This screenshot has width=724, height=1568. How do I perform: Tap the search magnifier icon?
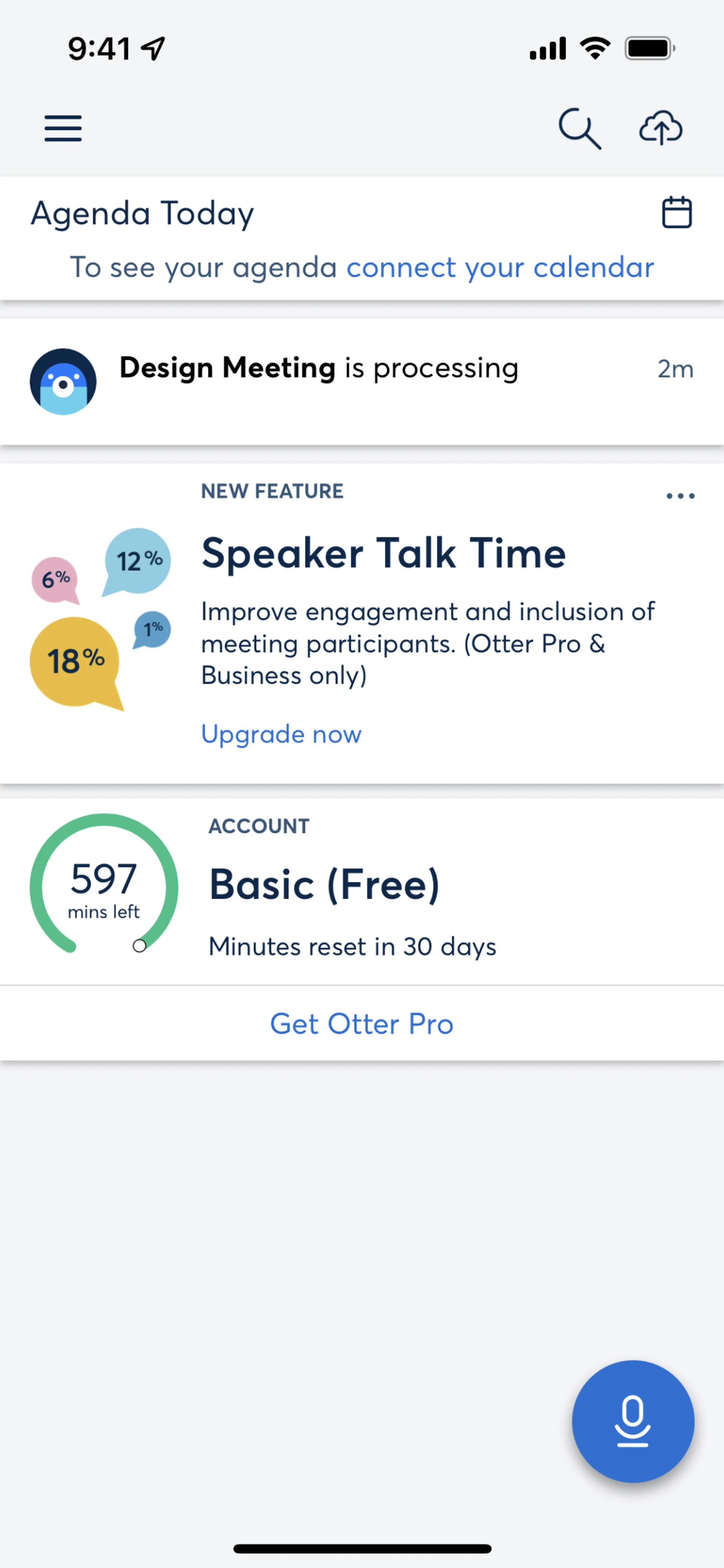tap(579, 128)
